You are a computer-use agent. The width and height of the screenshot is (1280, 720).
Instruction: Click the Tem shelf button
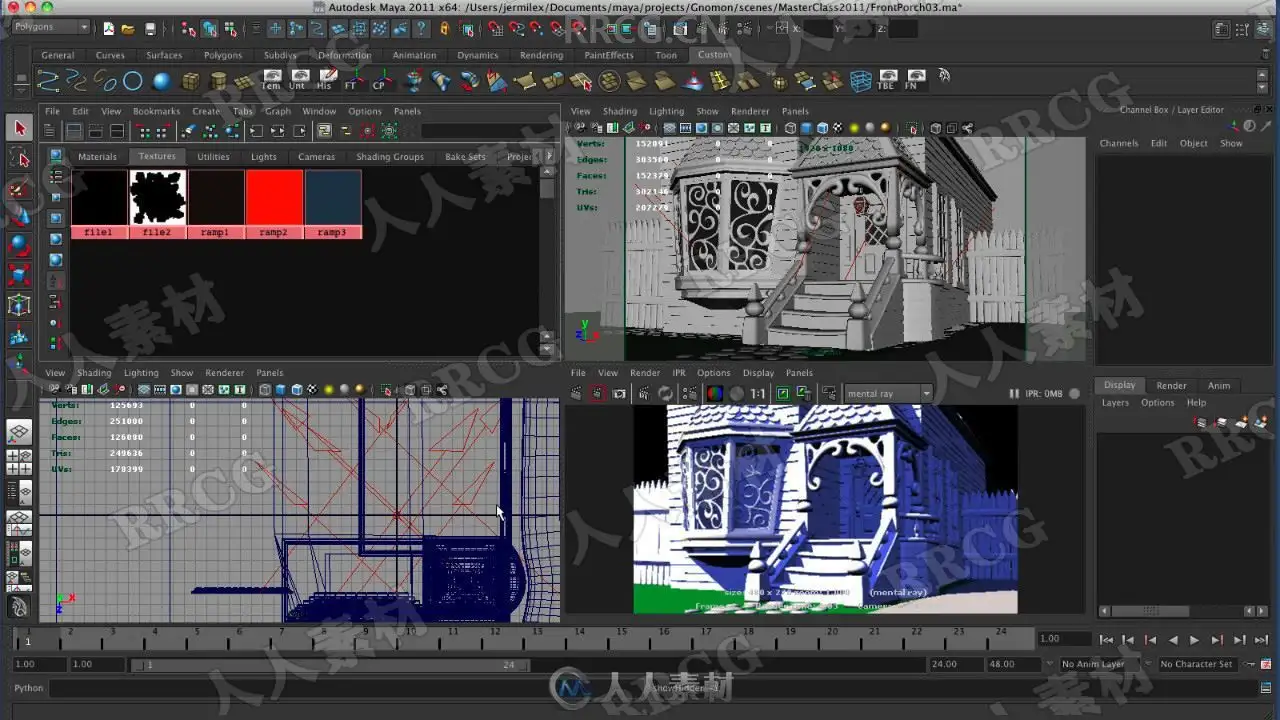(271, 81)
